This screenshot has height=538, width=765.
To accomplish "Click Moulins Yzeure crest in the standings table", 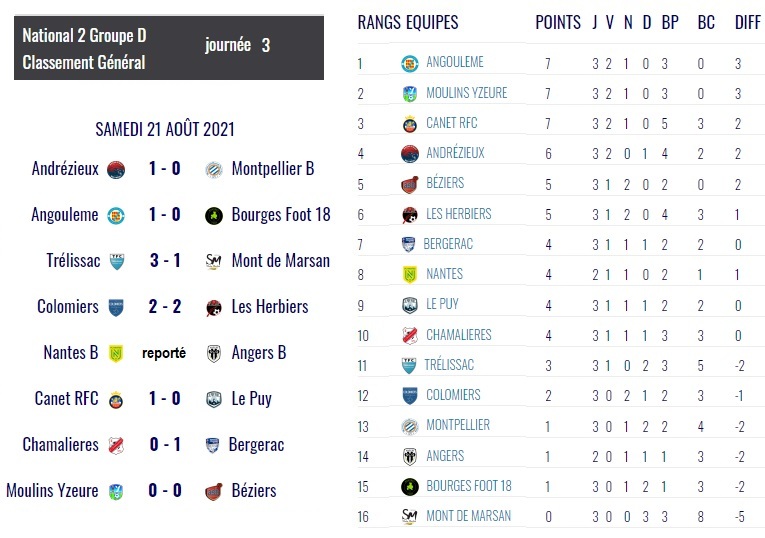I will (409, 94).
